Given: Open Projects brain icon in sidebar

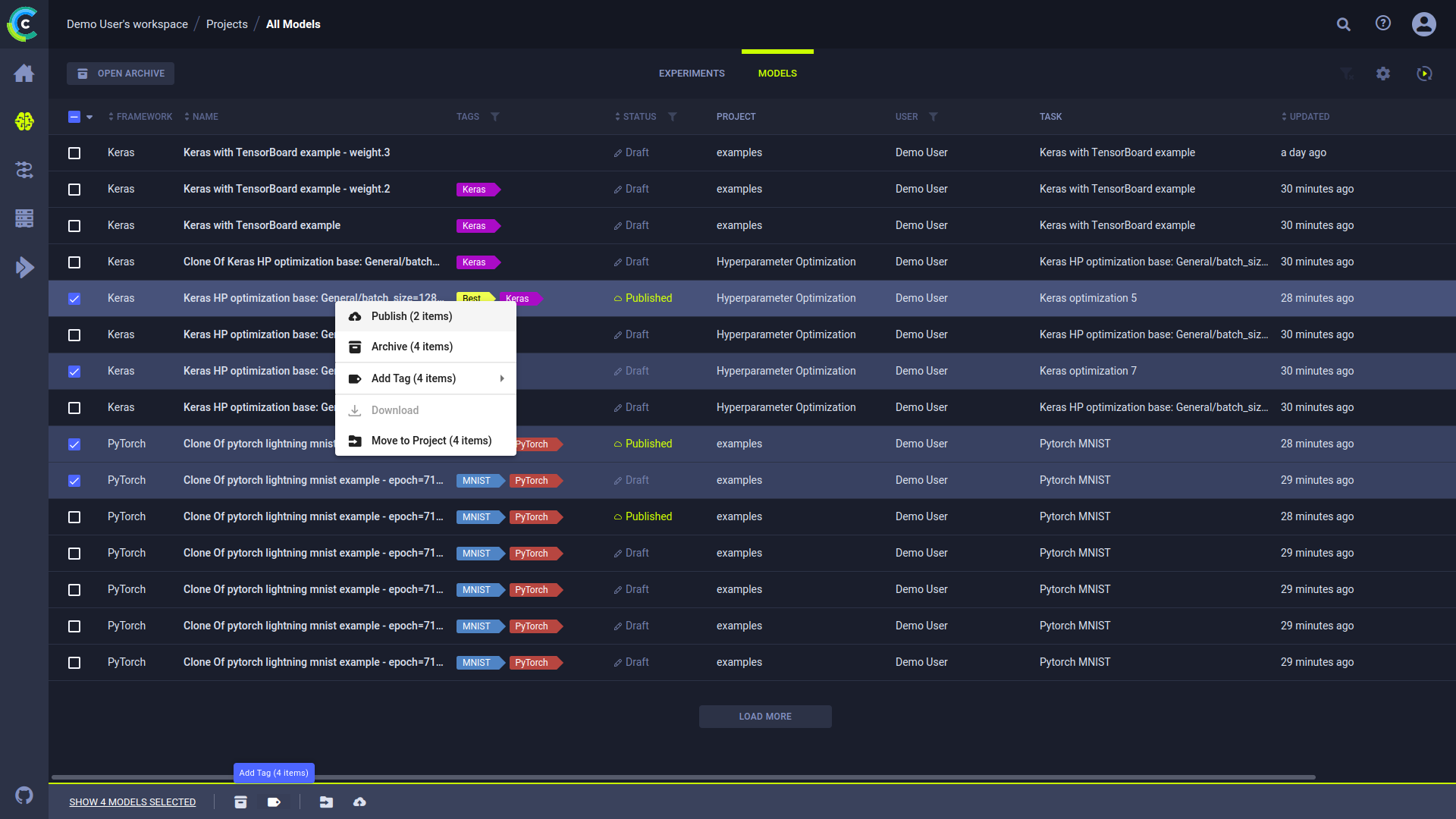Looking at the screenshot, I should pos(24,121).
